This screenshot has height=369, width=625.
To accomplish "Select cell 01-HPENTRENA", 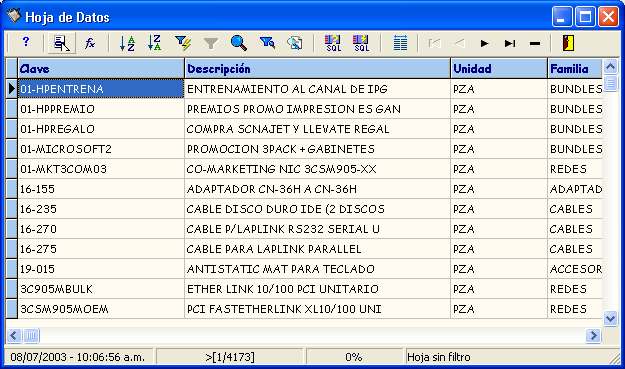I will pos(101,89).
